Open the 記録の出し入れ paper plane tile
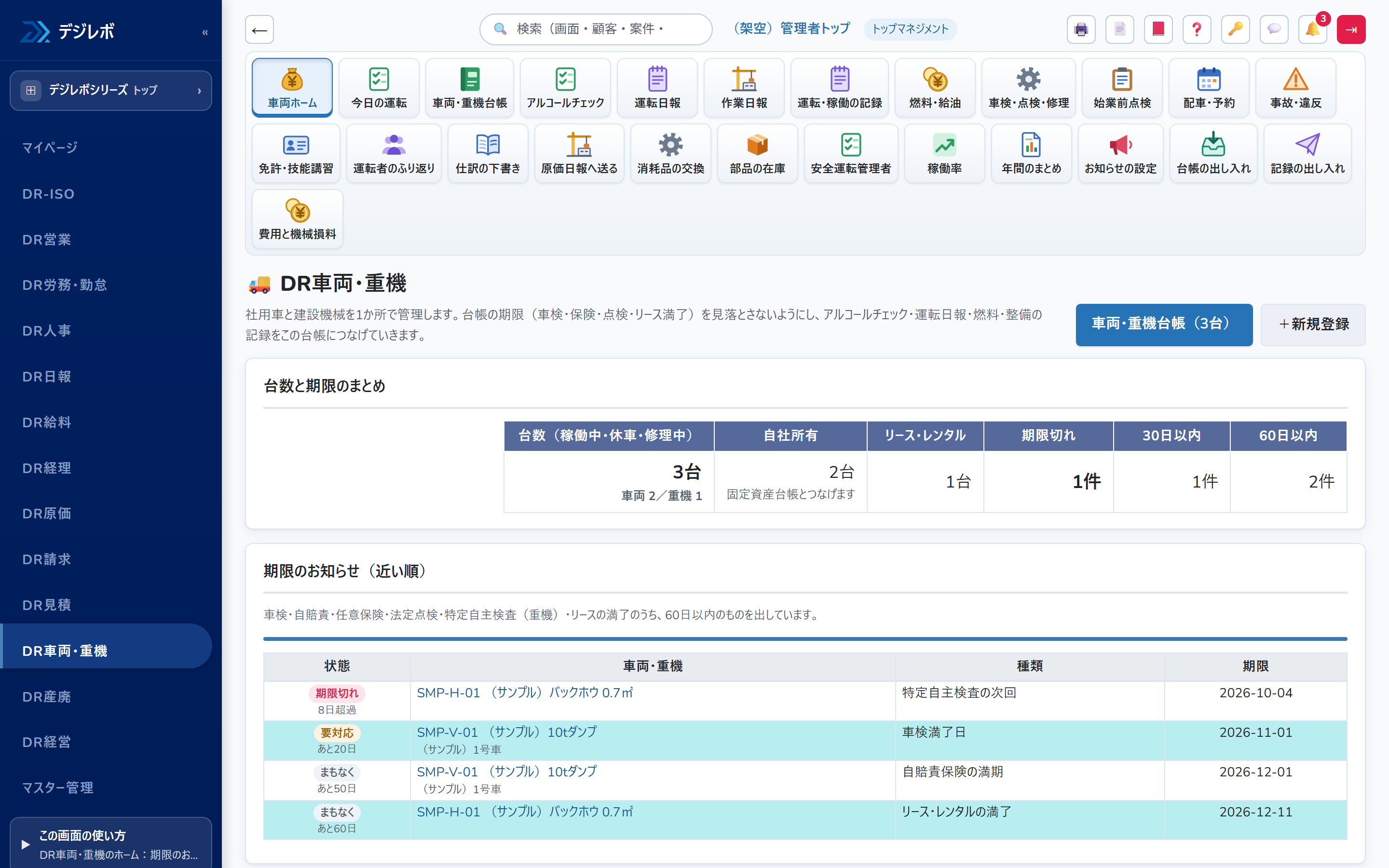This screenshot has height=868, width=1389. tap(1307, 153)
